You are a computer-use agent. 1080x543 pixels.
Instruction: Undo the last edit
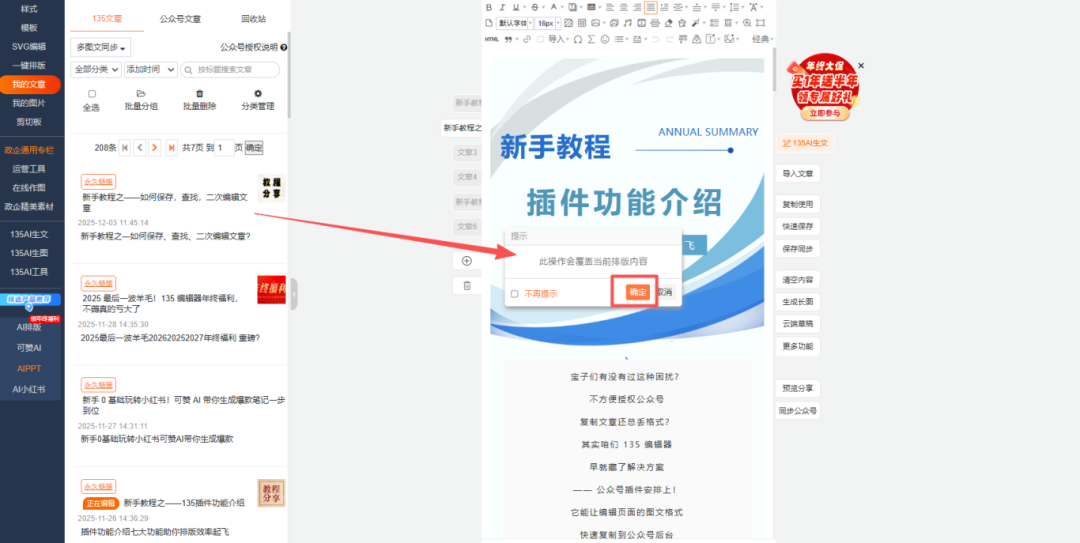tap(655, 39)
